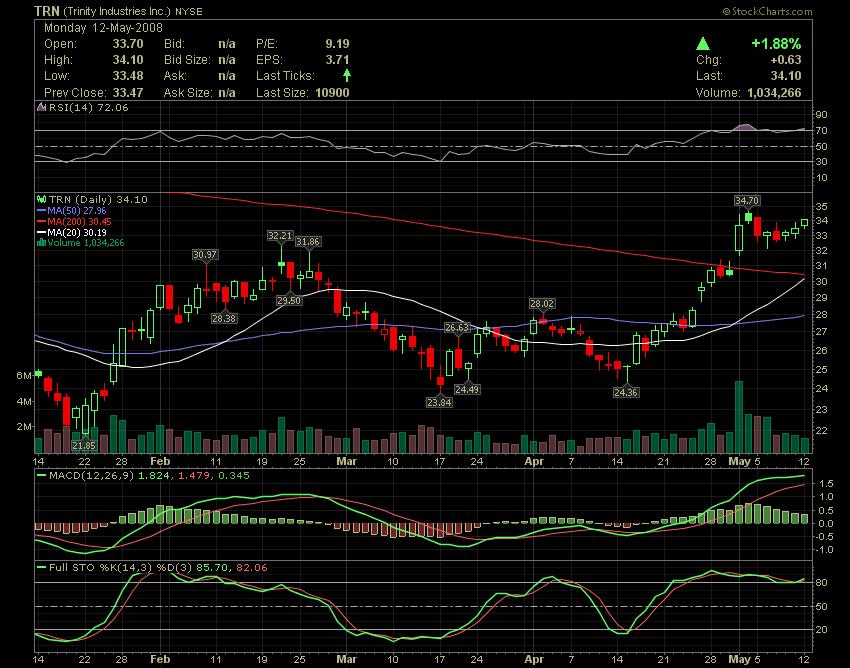
Task: Click the RSI(14) 72.06 label
Action: (88, 107)
